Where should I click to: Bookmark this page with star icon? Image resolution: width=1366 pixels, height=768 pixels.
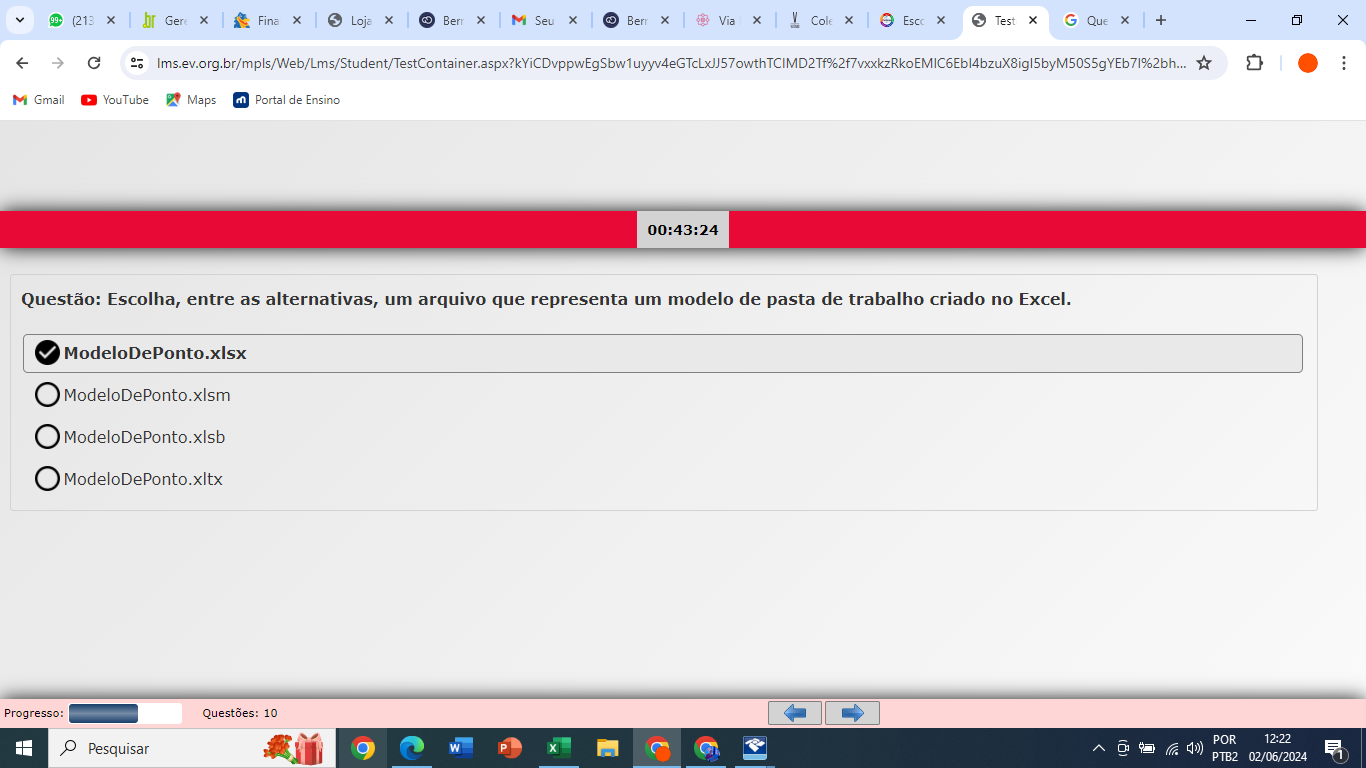tap(1204, 63)
